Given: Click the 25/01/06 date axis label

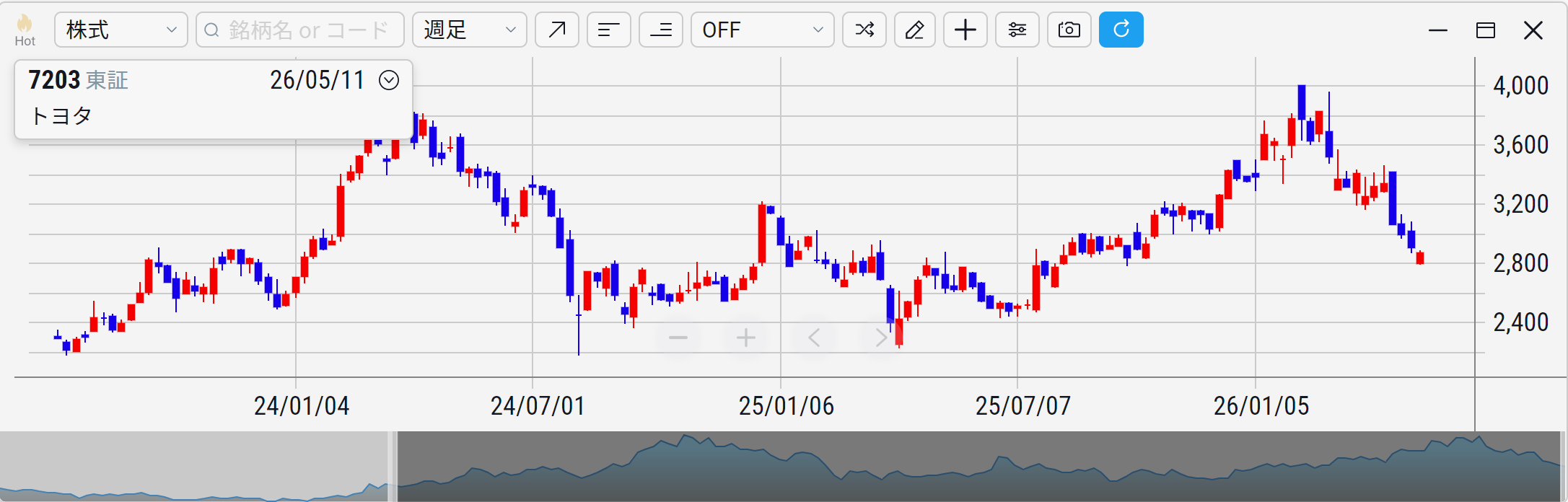Looking at the screenshot, I should coord(787,406).
